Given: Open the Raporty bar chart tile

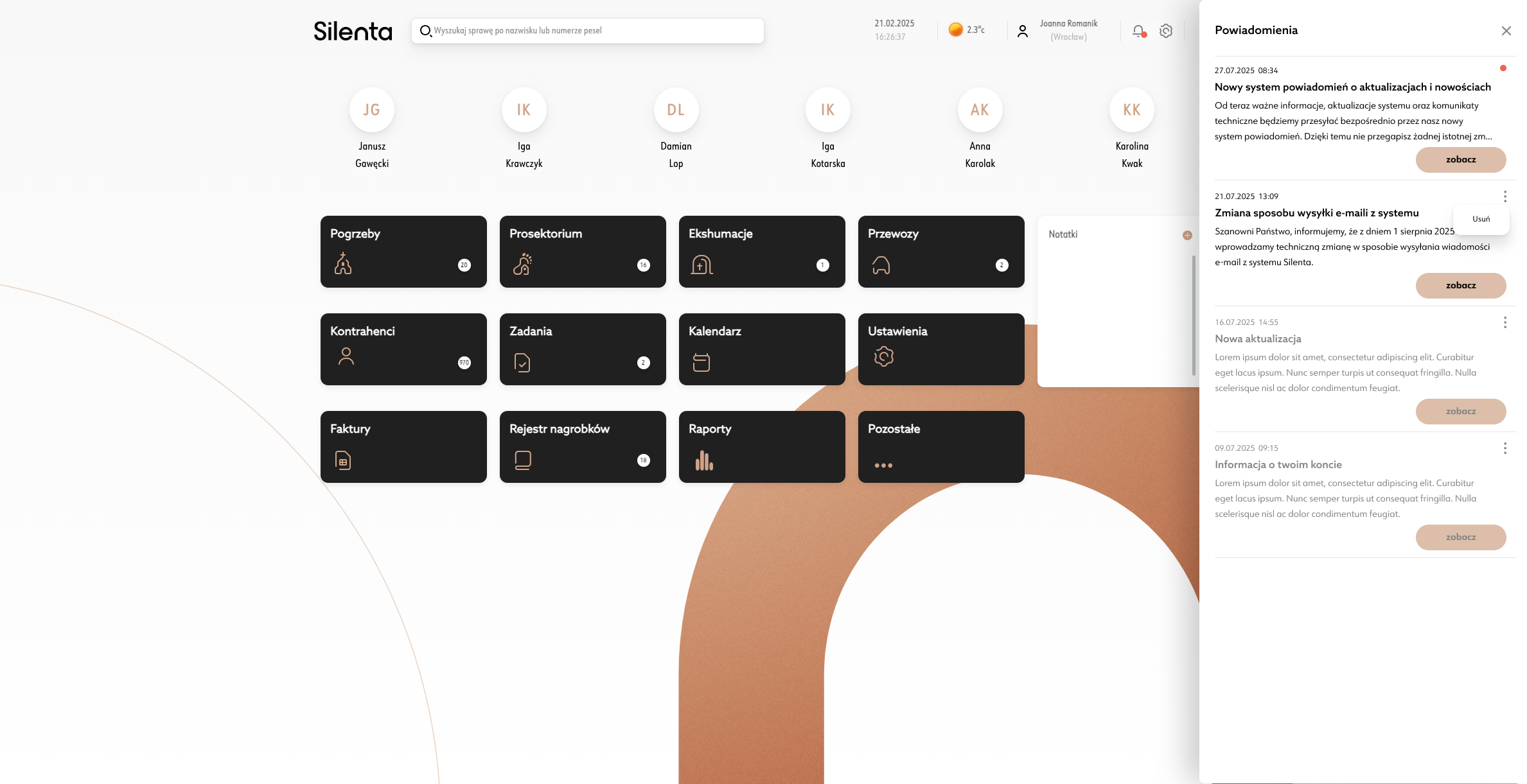Looking at the screenshot, I should point(762,447).
